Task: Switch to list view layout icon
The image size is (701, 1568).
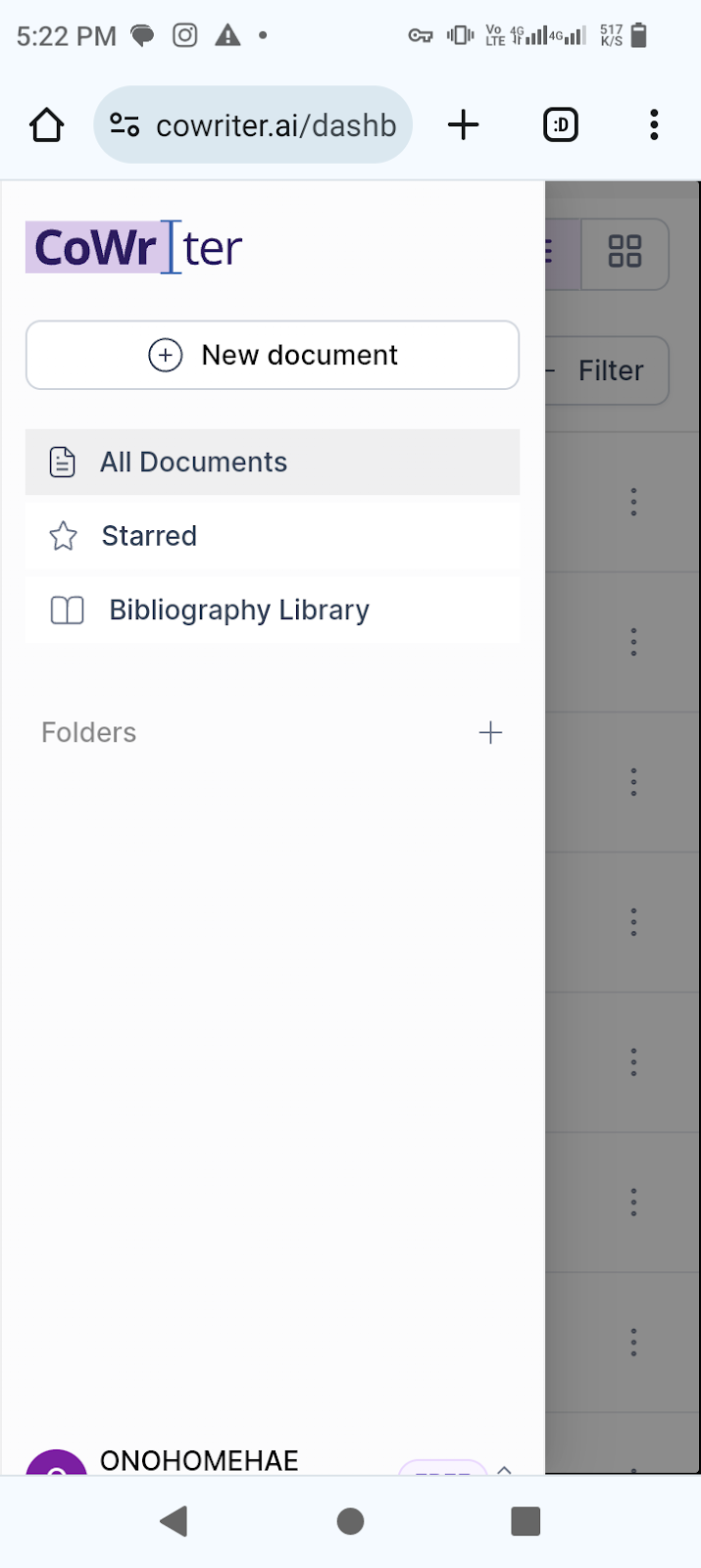Action: pyautogui.click(x=562, y=252)
